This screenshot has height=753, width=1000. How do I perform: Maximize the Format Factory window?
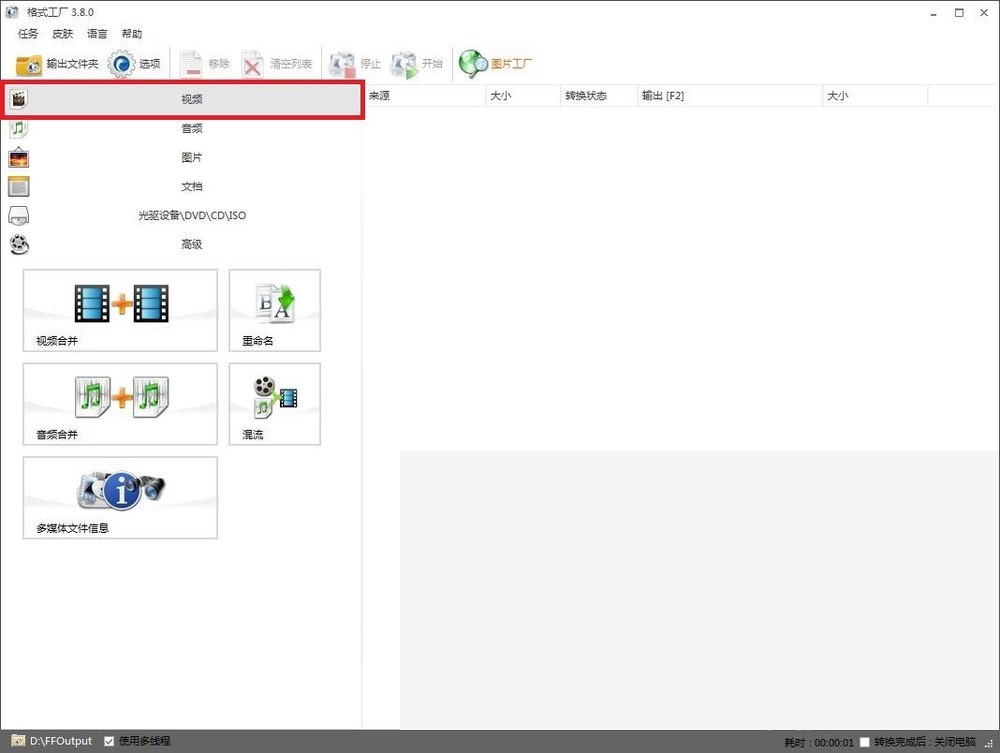[x=959, y=13]
